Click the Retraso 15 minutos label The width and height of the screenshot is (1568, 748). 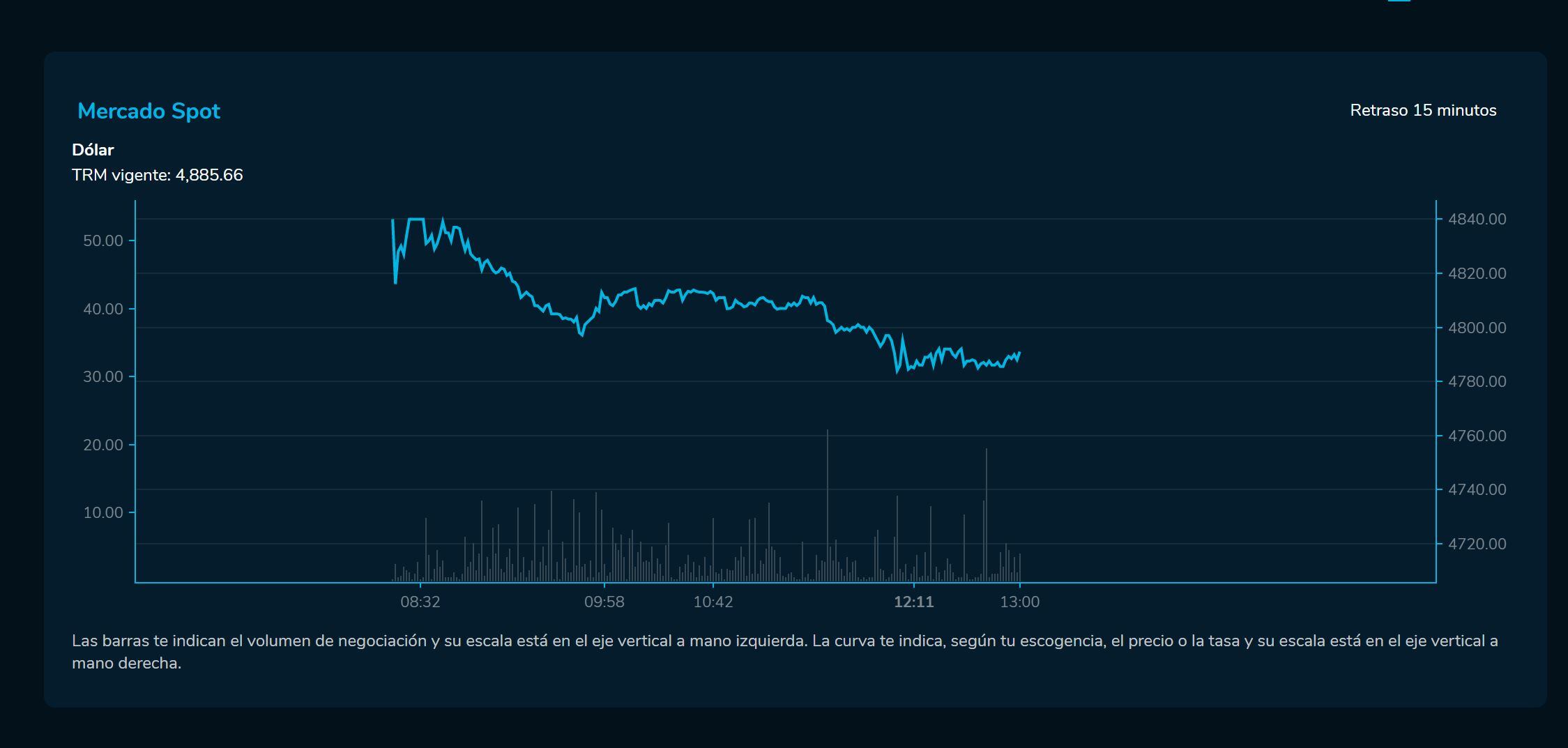coord(1423,110)
